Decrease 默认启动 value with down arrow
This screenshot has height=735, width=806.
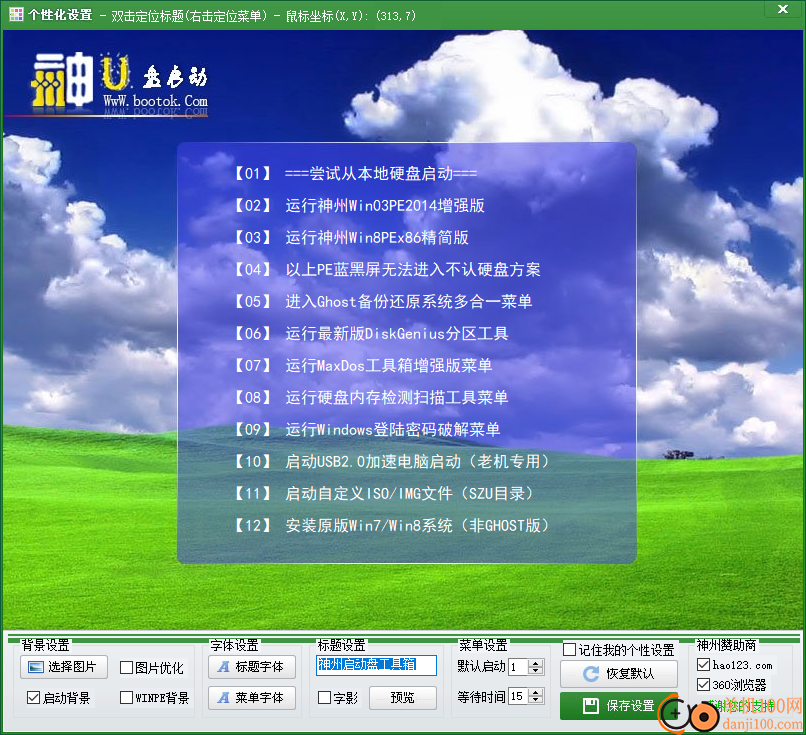[536, 671]
